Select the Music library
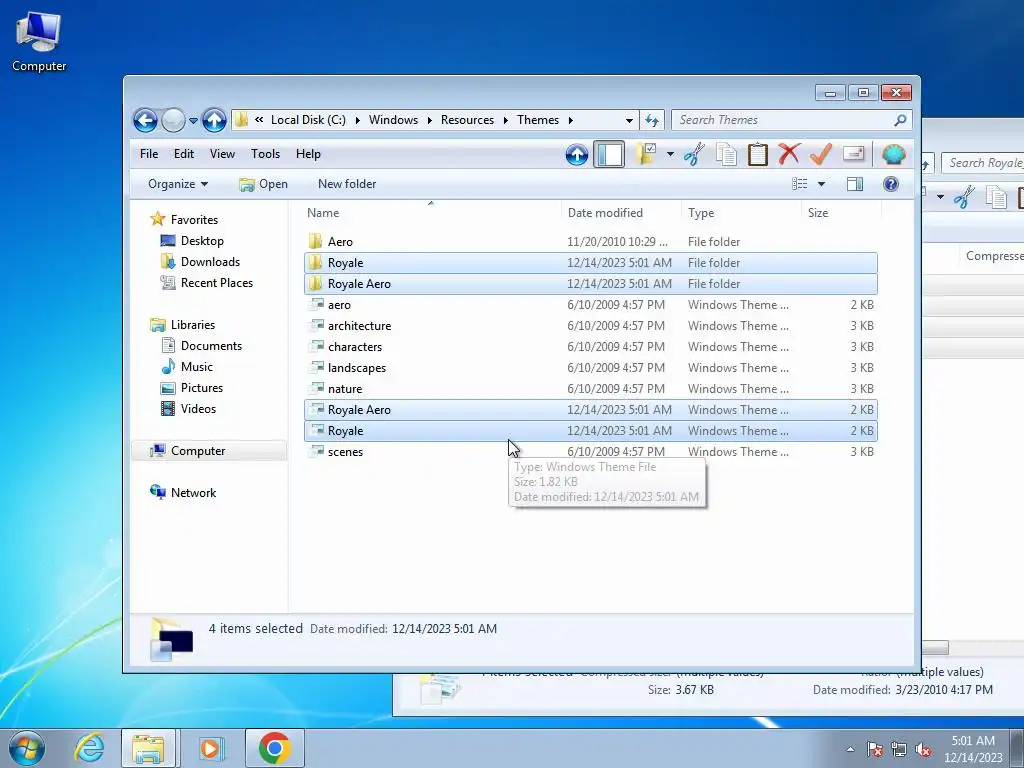The width and height of the screenshot is (1024, 768). click(x=197, y=366)
